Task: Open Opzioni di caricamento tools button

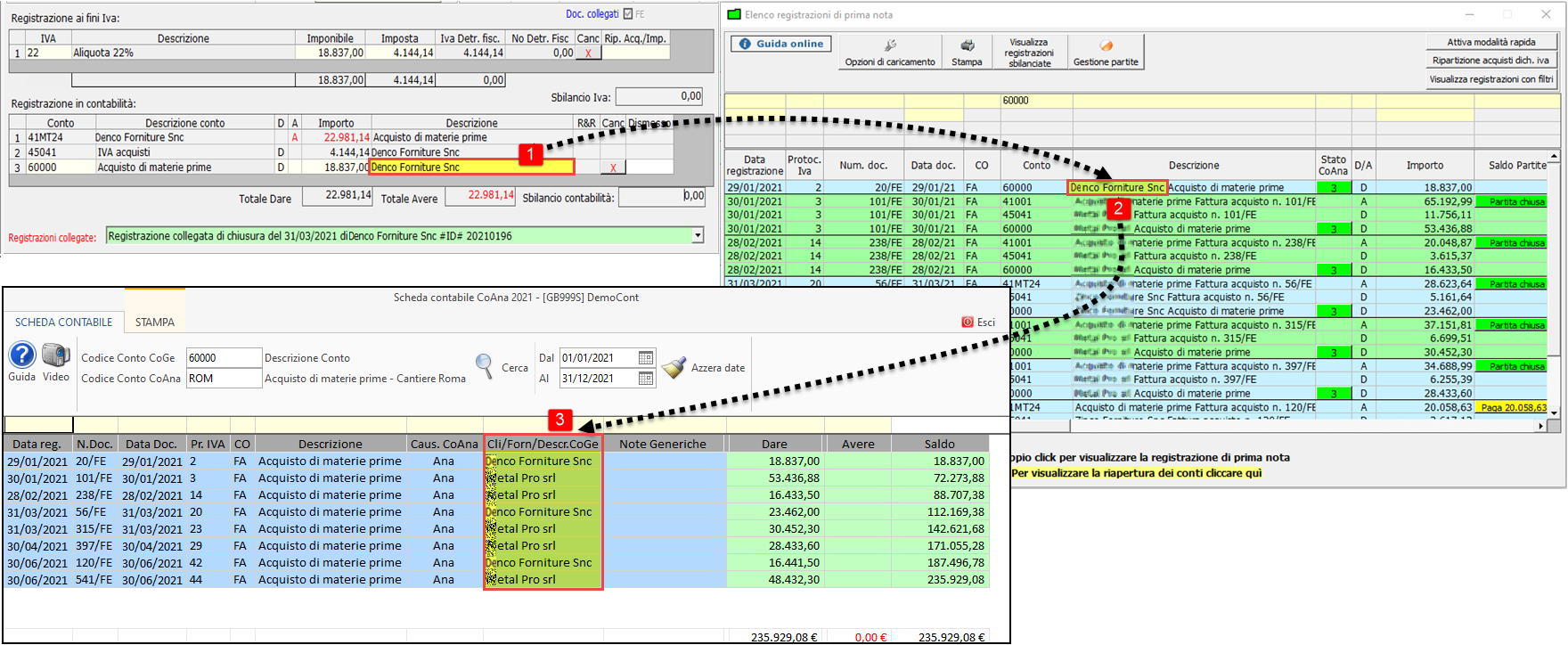Action: coord(890,52)
